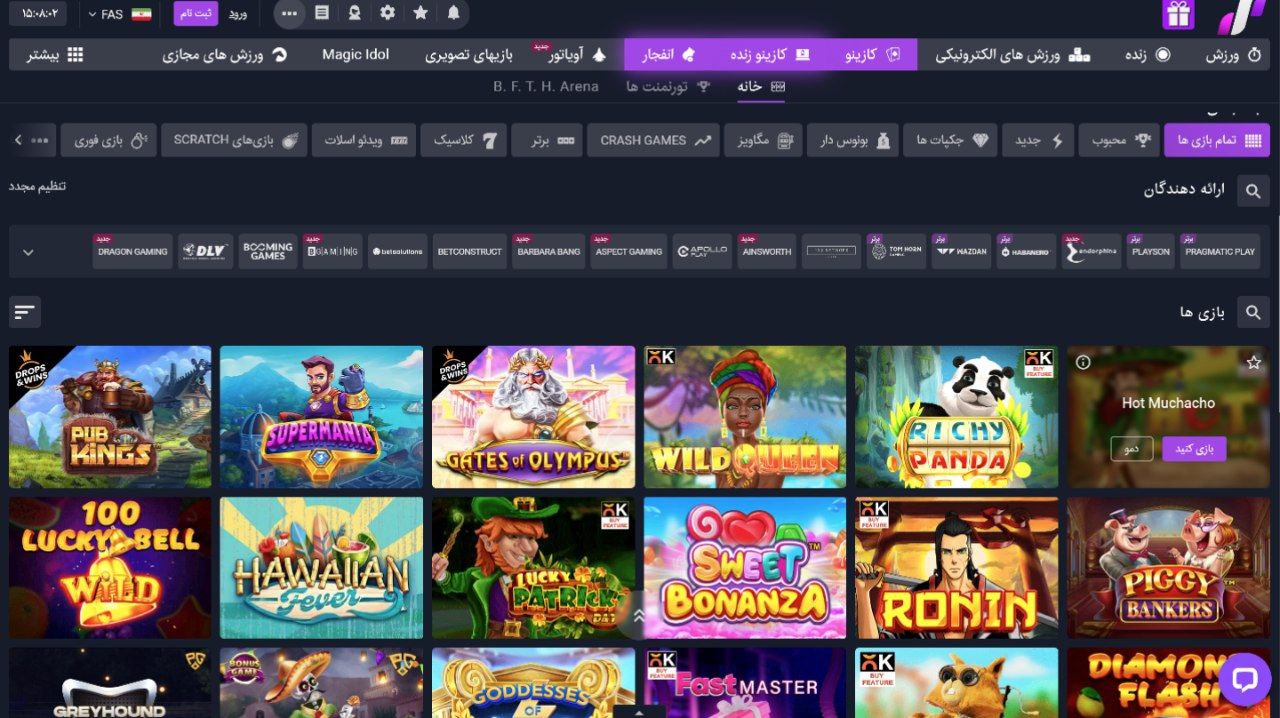Open the live chat bubble button
Viewport: 1280px width, 718px height.
1244,680
